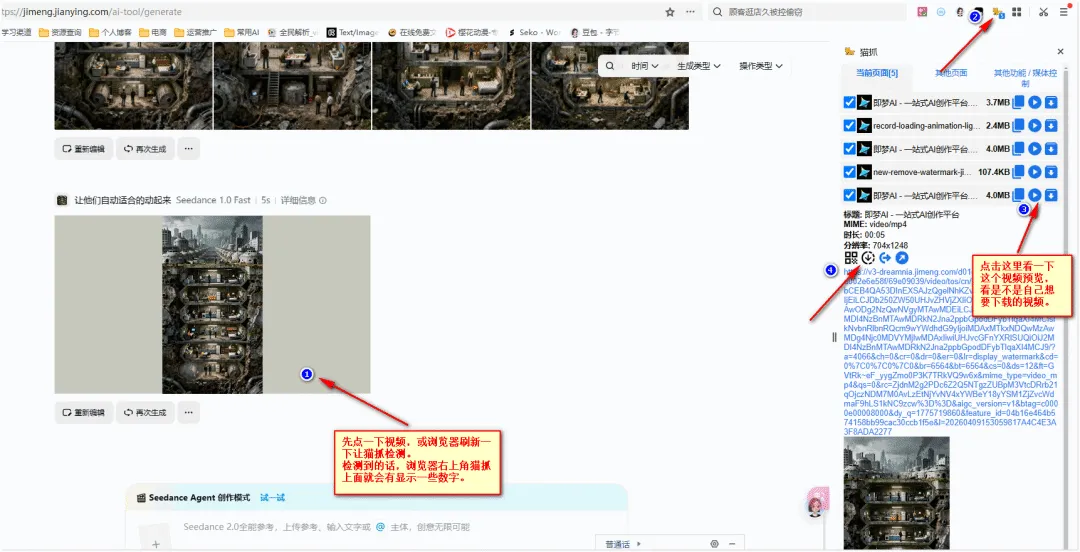Bookmark this page with the star icon
The image size is (1080, 552).
point(669,12)
